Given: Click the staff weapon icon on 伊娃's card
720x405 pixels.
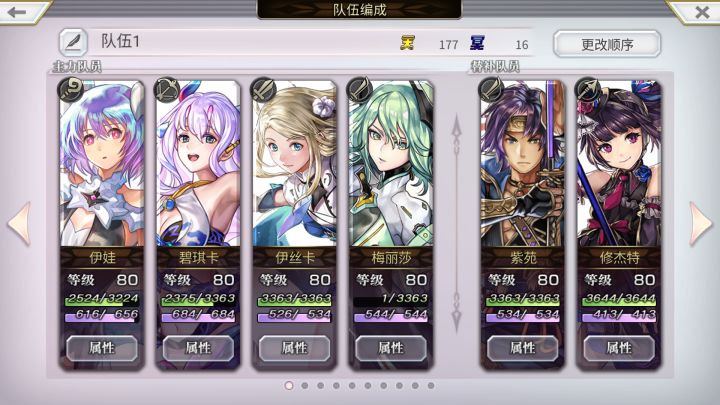Looking at the screenshot, I should (71, 89).
